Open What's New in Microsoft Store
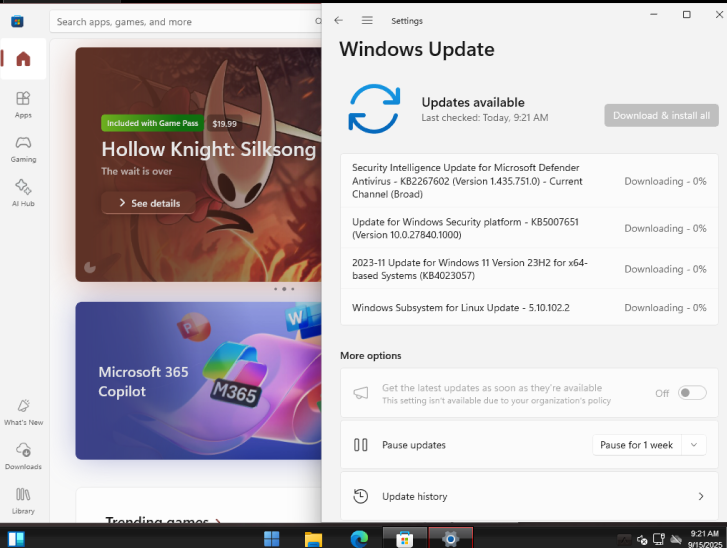The image size is (727, 548). tap(23, 412)
